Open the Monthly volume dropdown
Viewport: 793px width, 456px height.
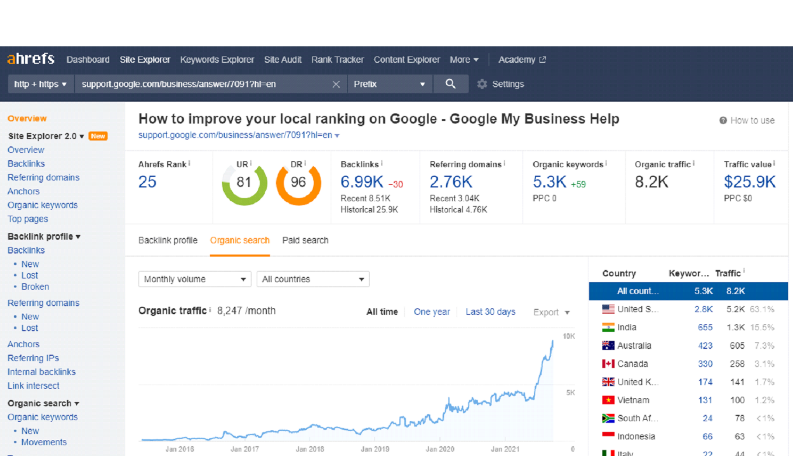[195, 279]
